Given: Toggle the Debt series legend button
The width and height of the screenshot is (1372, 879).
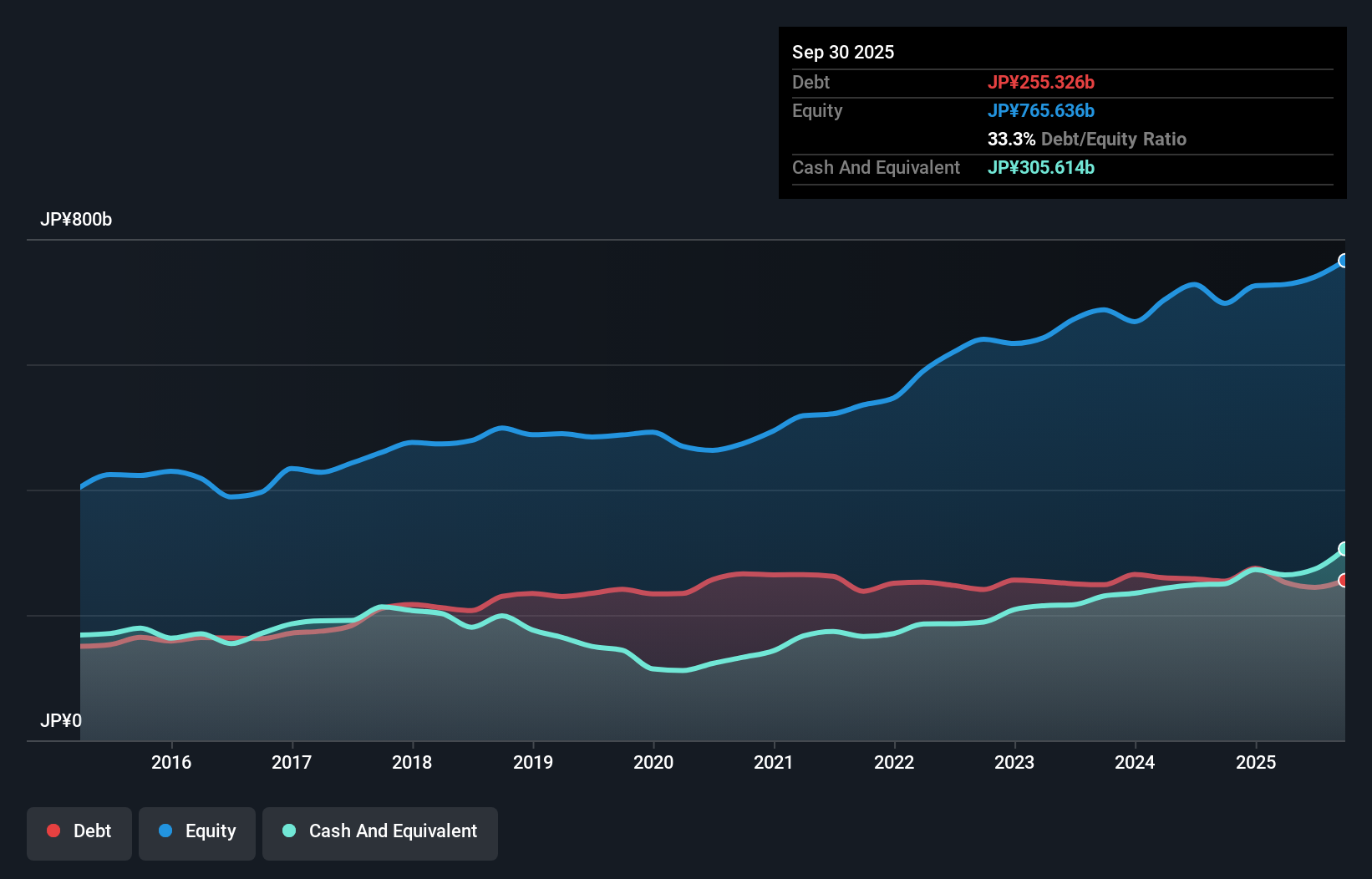Looking at the screenshot, I should 79,833.
